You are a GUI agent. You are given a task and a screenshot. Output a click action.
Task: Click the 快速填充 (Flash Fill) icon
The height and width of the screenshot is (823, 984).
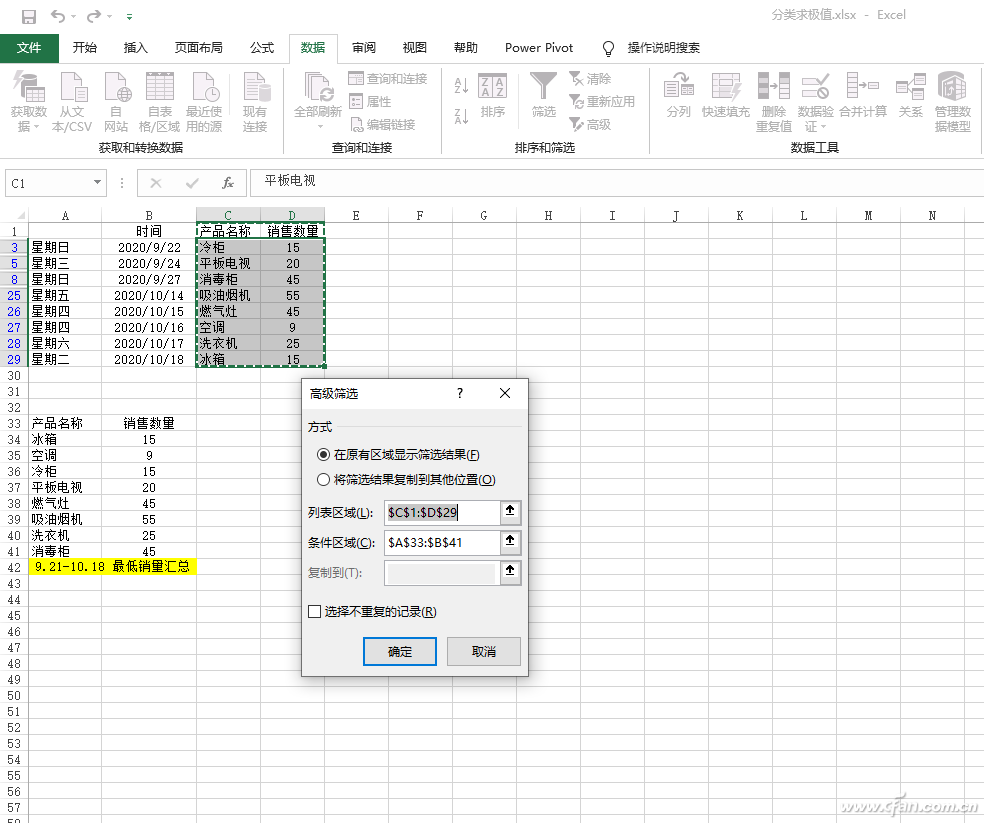coord(727,91)
